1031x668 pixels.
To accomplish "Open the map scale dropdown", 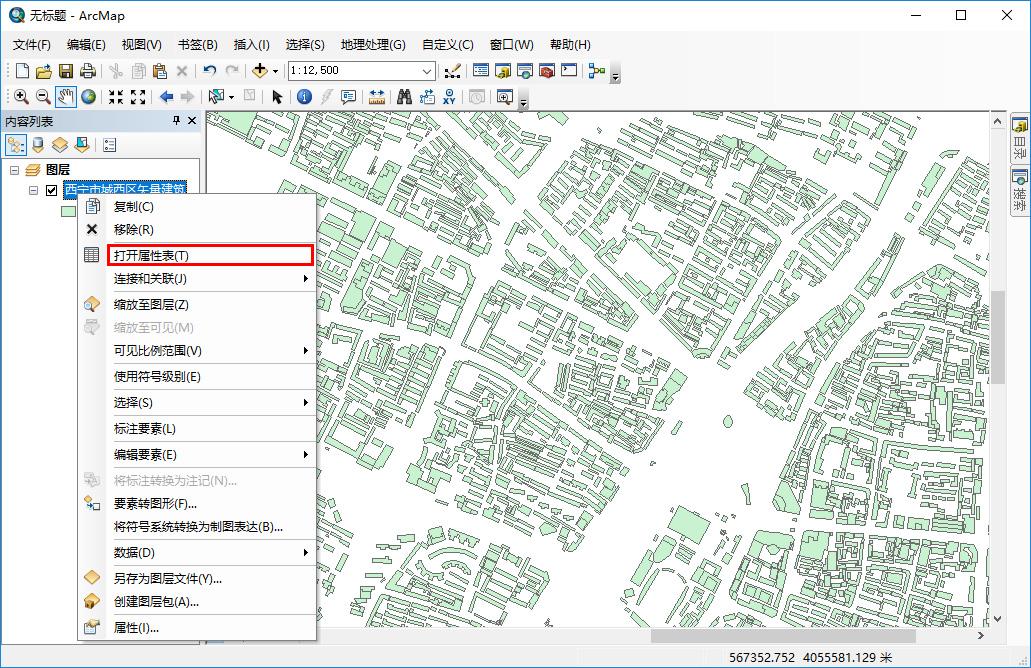I will tap(427, 71).
